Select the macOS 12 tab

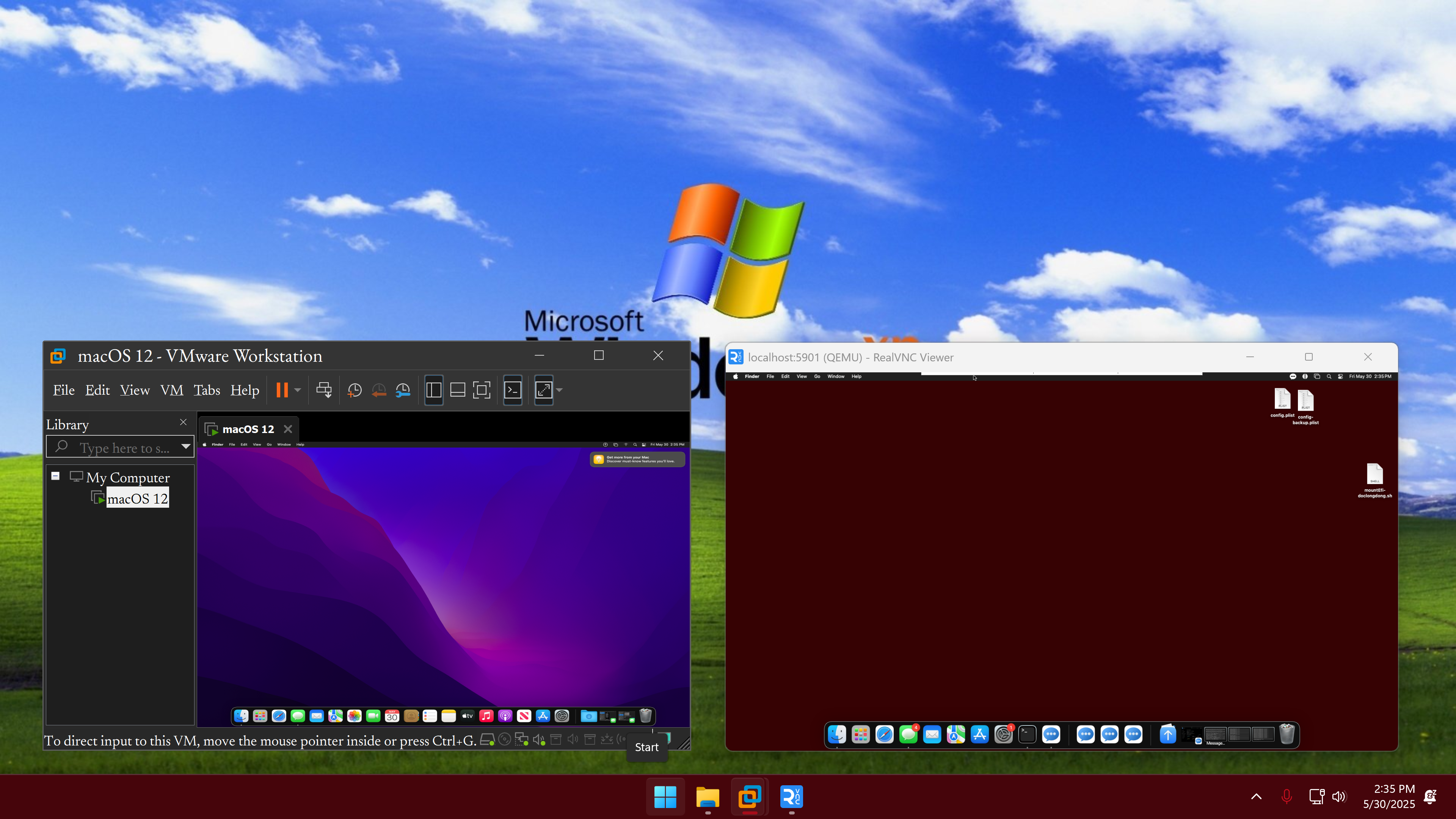pos(248,429)
